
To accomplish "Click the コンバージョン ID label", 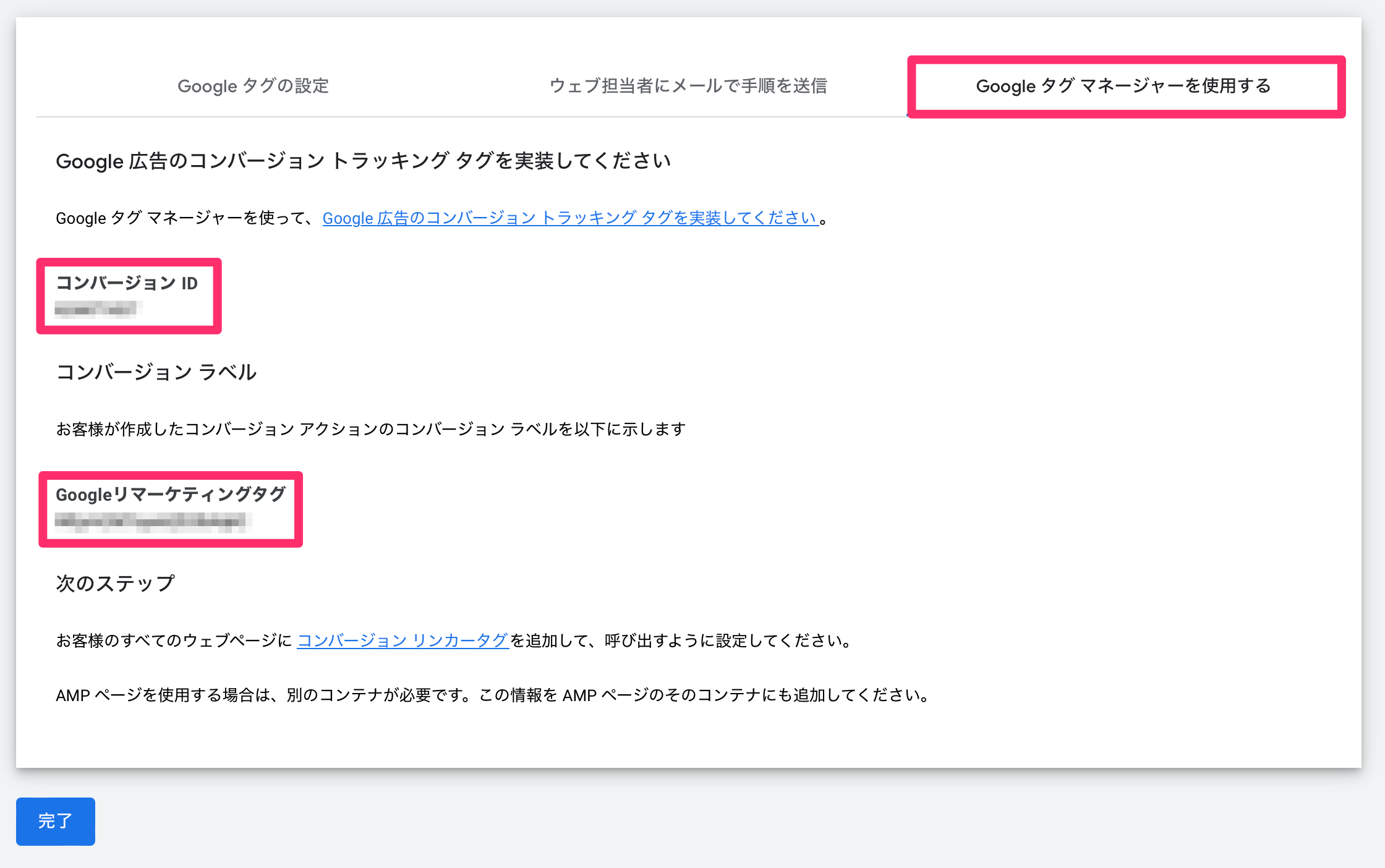I will coord(127,283).
